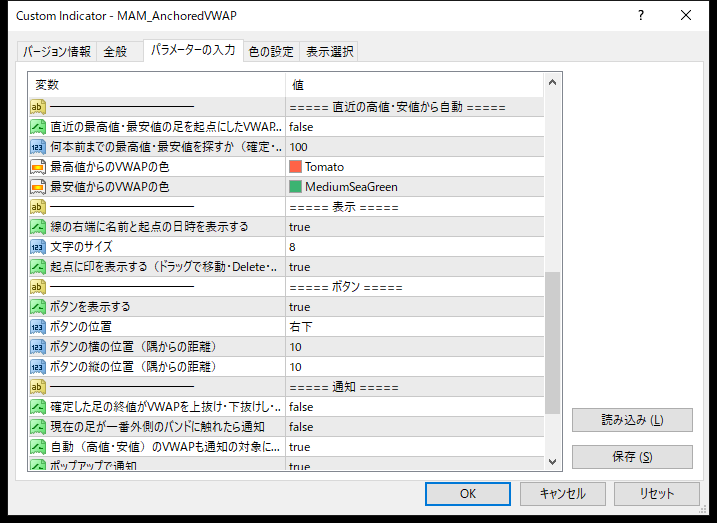Click the 保存 (S) button

[x=632, y=457]
